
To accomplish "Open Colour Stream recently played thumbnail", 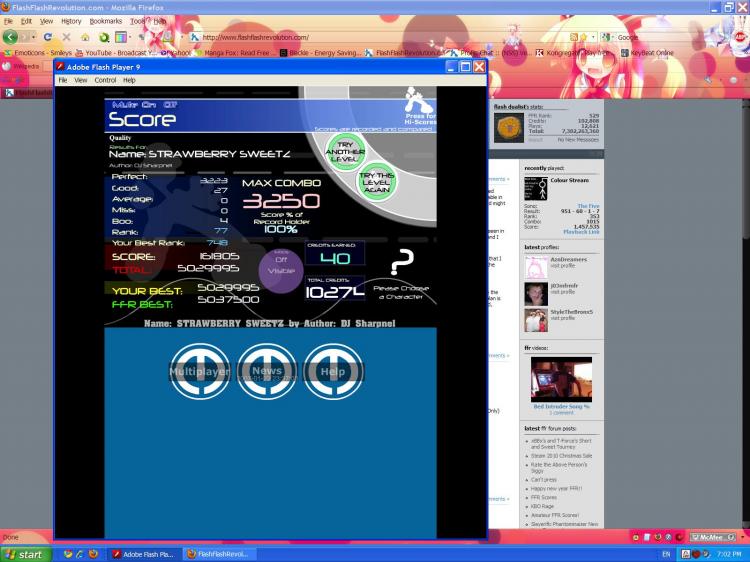I will 536,188.
